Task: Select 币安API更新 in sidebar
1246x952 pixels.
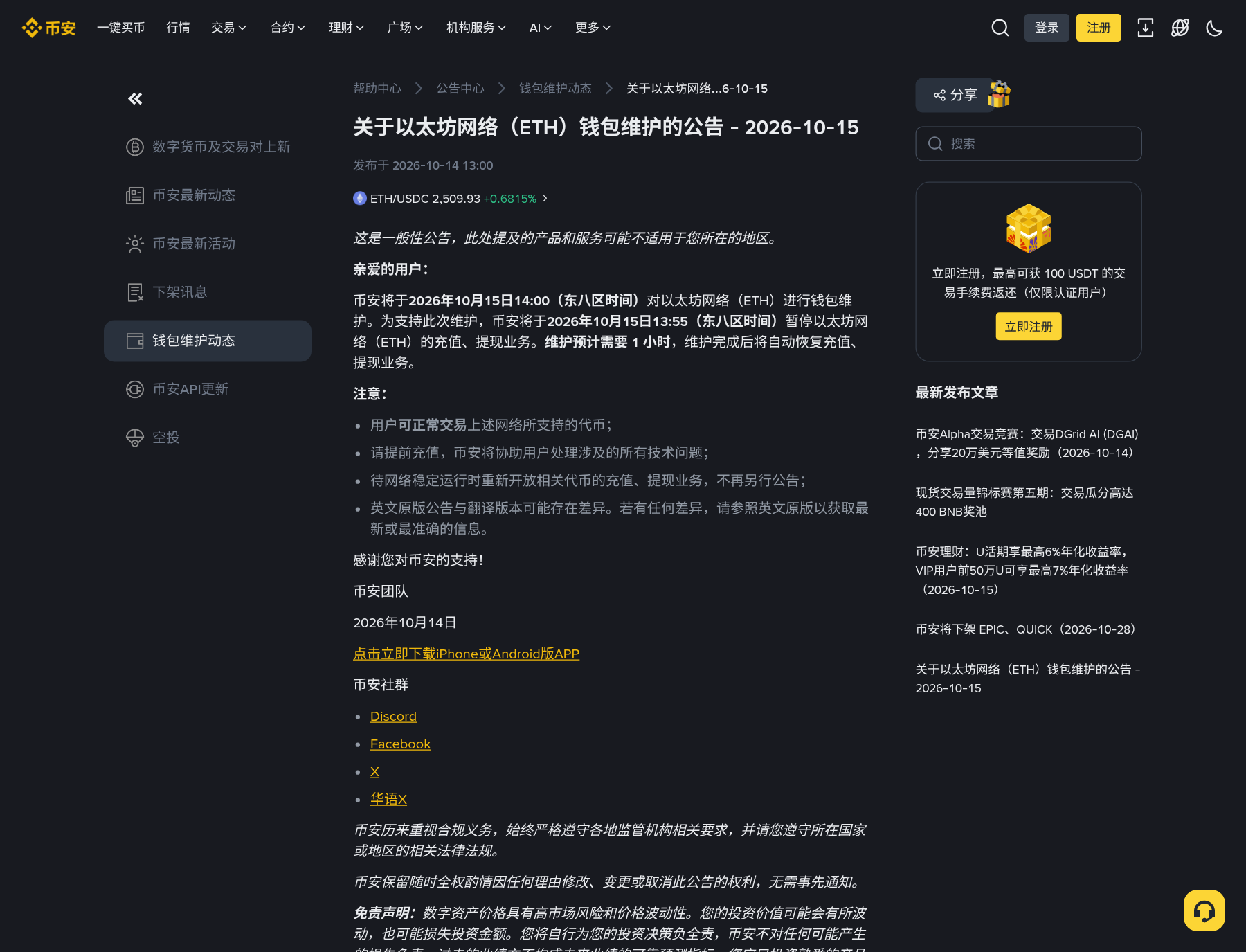Action: [208, 389]
